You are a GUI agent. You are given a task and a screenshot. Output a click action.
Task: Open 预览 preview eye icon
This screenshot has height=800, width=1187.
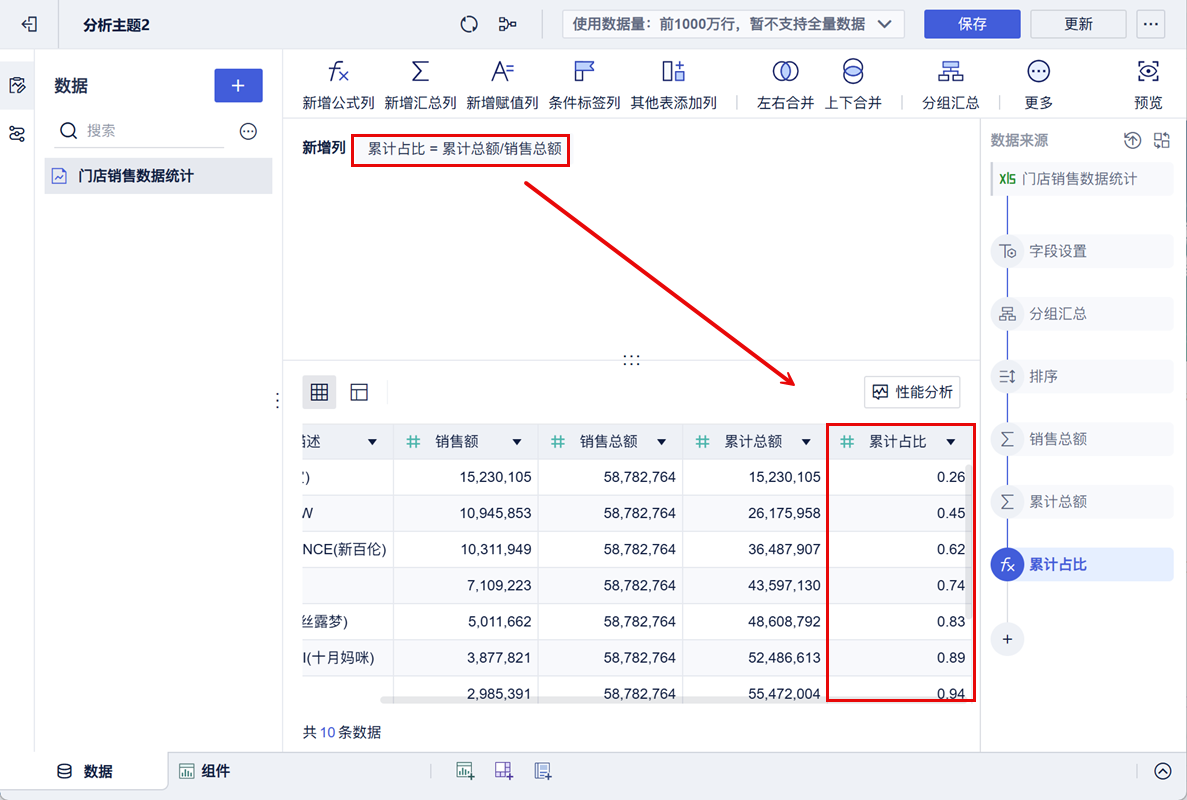point(1148,72)
